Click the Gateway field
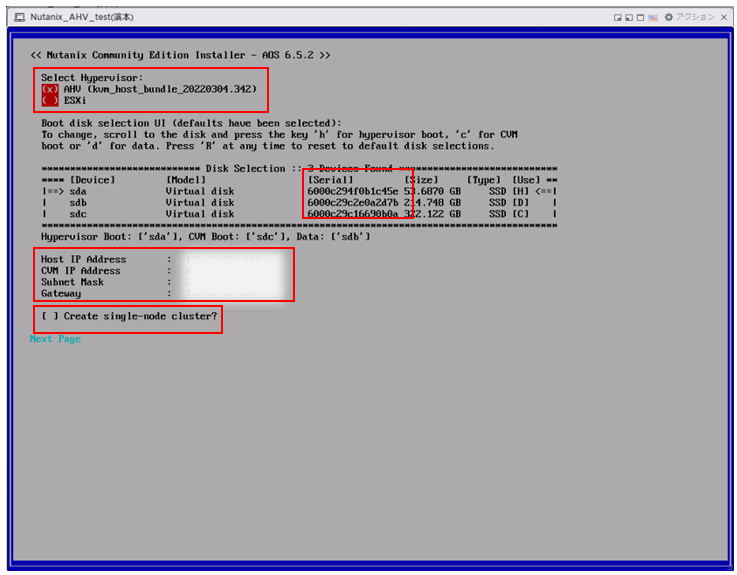 click(231, 293)
